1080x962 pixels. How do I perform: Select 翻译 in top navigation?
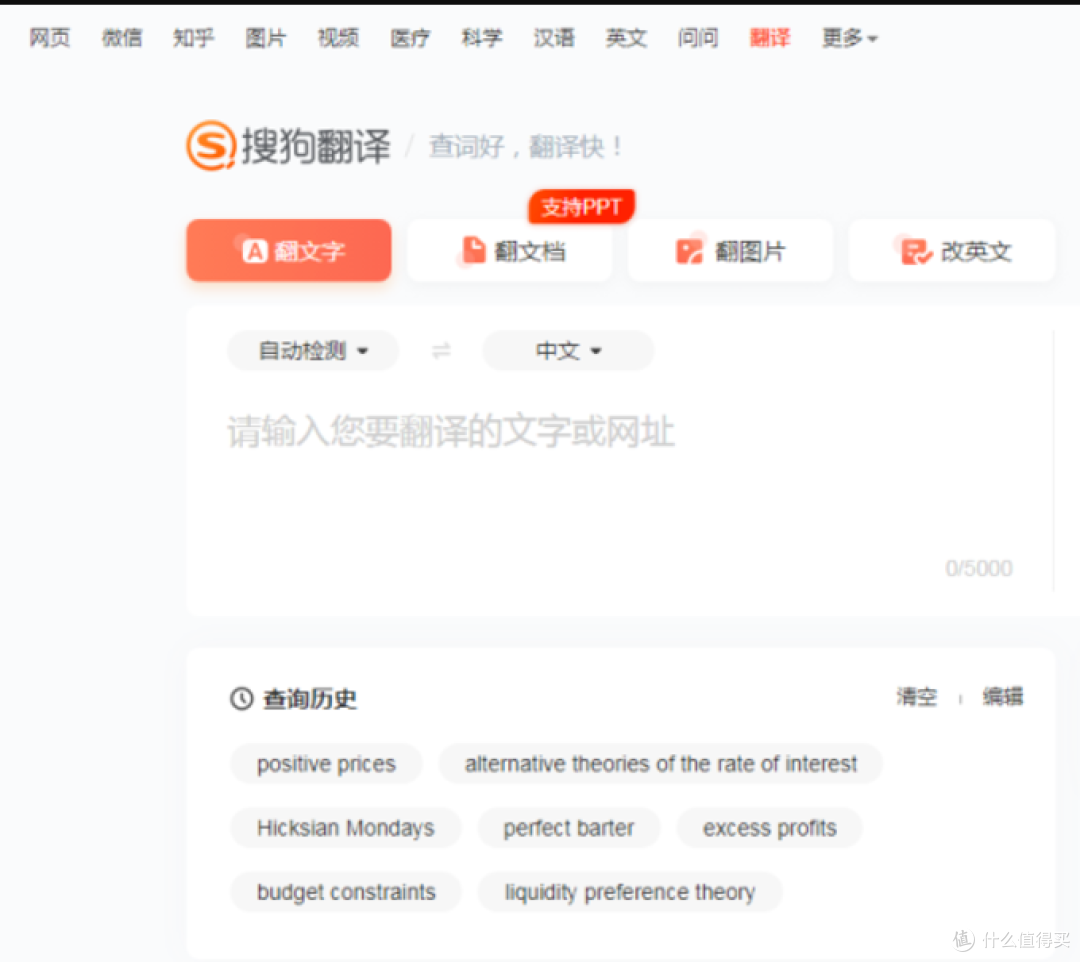point(770,38)
